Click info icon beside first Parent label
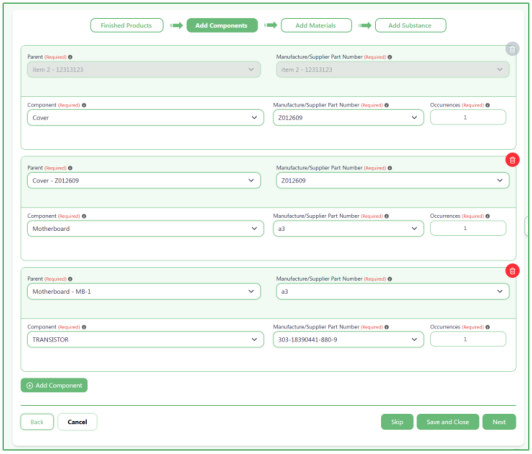The image size is (532, 454). (70, 57)
